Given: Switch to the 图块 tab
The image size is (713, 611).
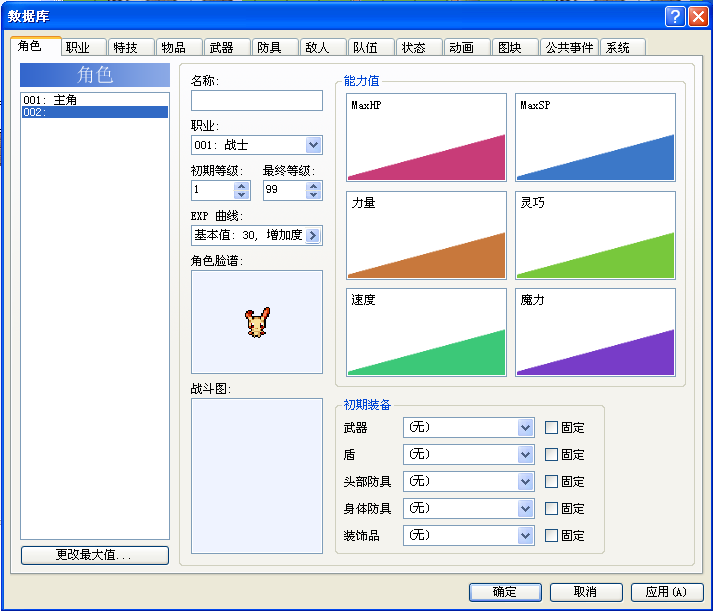Looking at the screenshot, I should pyautogui.click(x=516, y=47).
